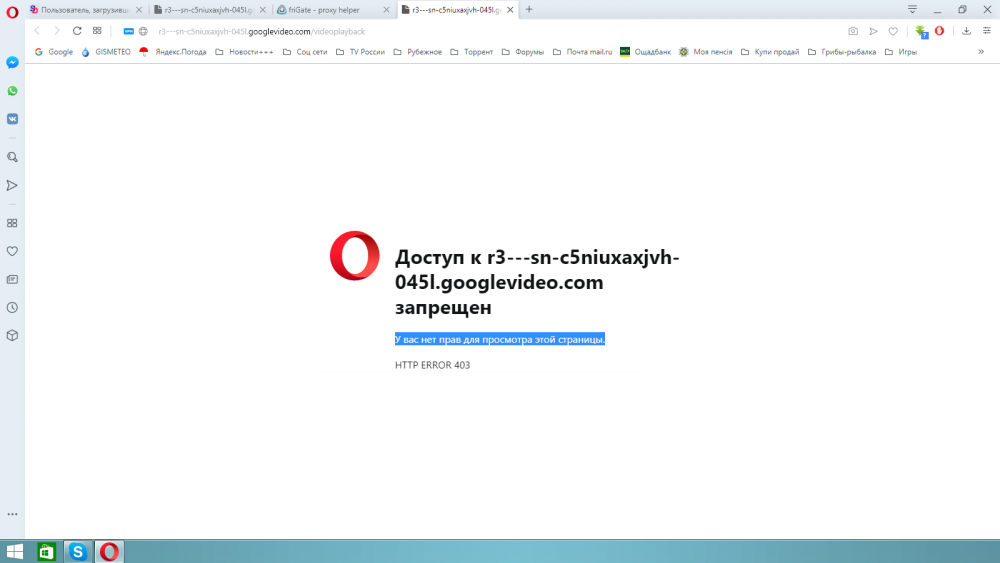Image resolution: width=1000 pixels, height=563 pixels.
Task: Open the Opera main menu logo
Action: [x=12, y=11]
